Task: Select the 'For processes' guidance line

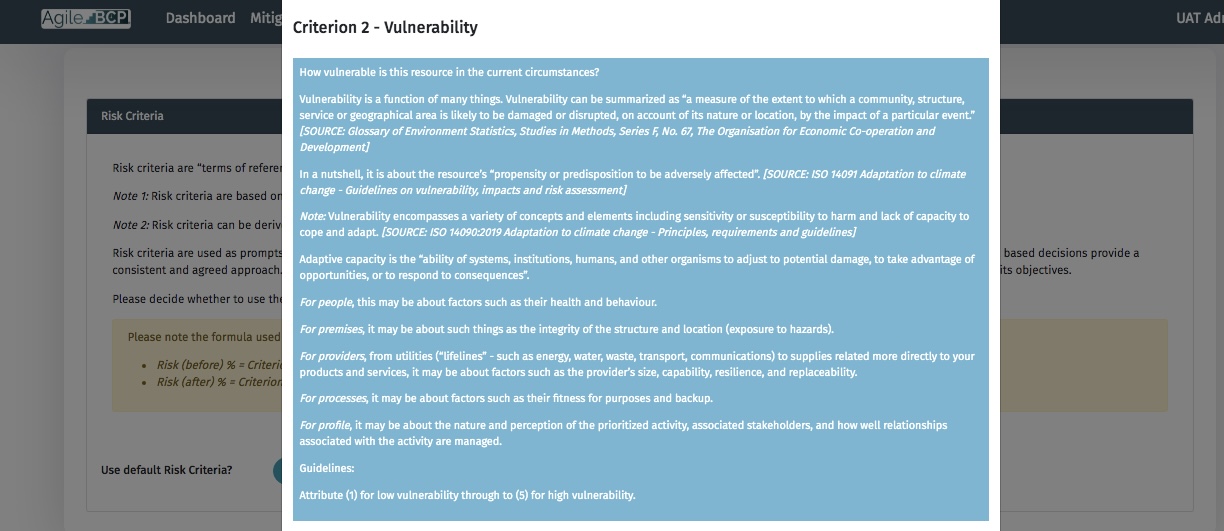Action: pos(506,398)
